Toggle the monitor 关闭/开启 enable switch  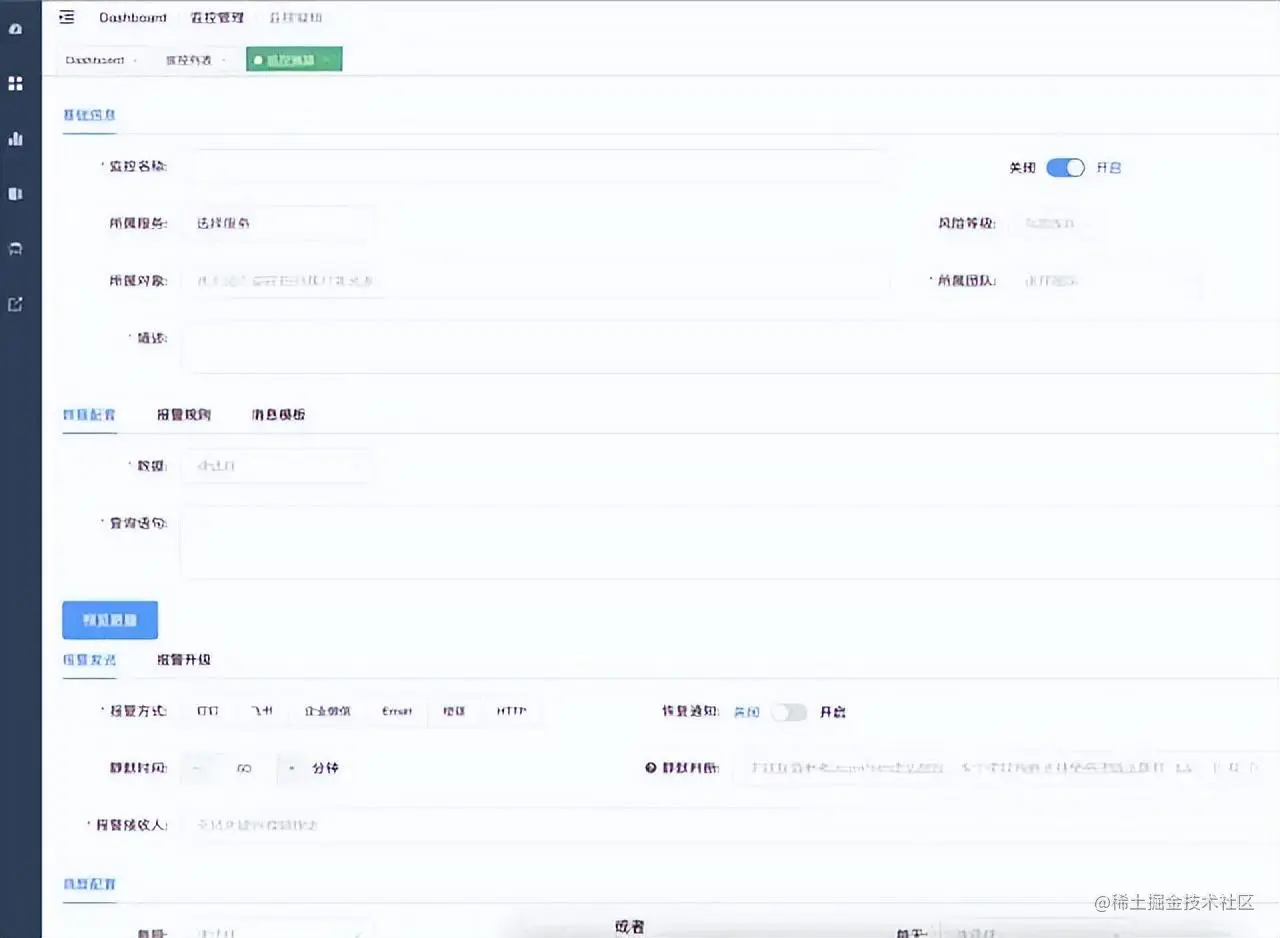[1065, 168]
